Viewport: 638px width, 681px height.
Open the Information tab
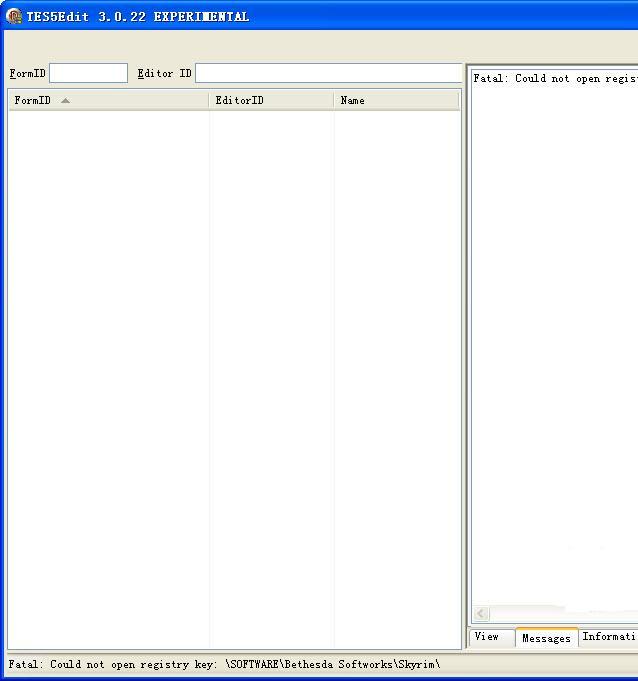click(x=608, y=637)
